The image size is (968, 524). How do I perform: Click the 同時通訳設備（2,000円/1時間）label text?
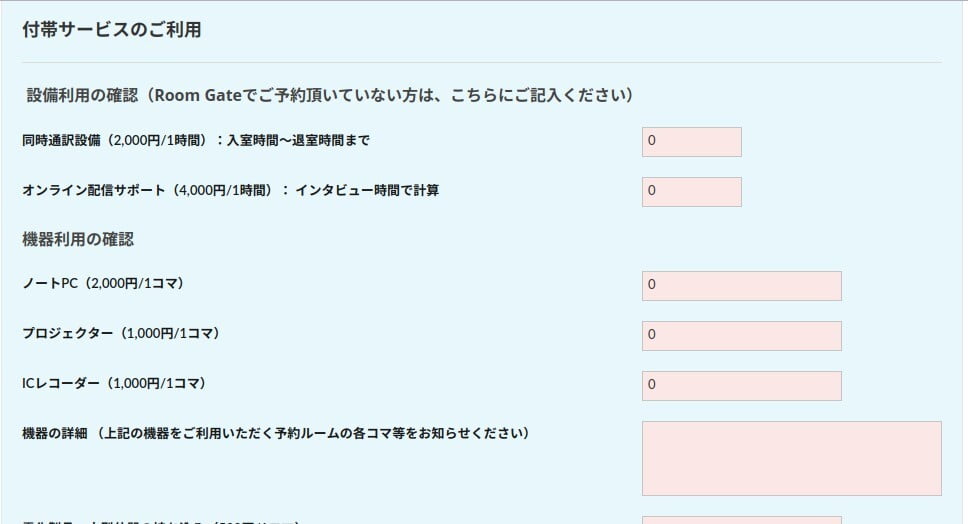pos(114,141)
